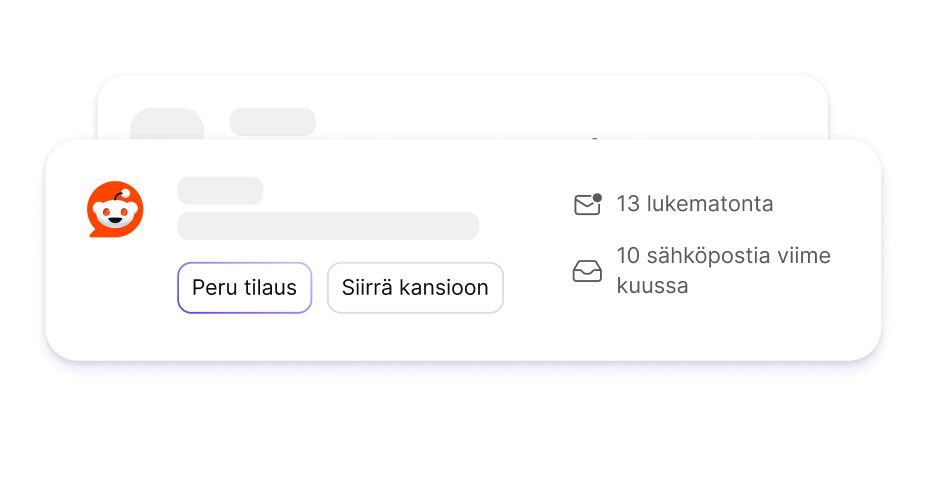This screenshot has height=500, width=928.
Task: Click the inbox tray icon
Action: 587,271
